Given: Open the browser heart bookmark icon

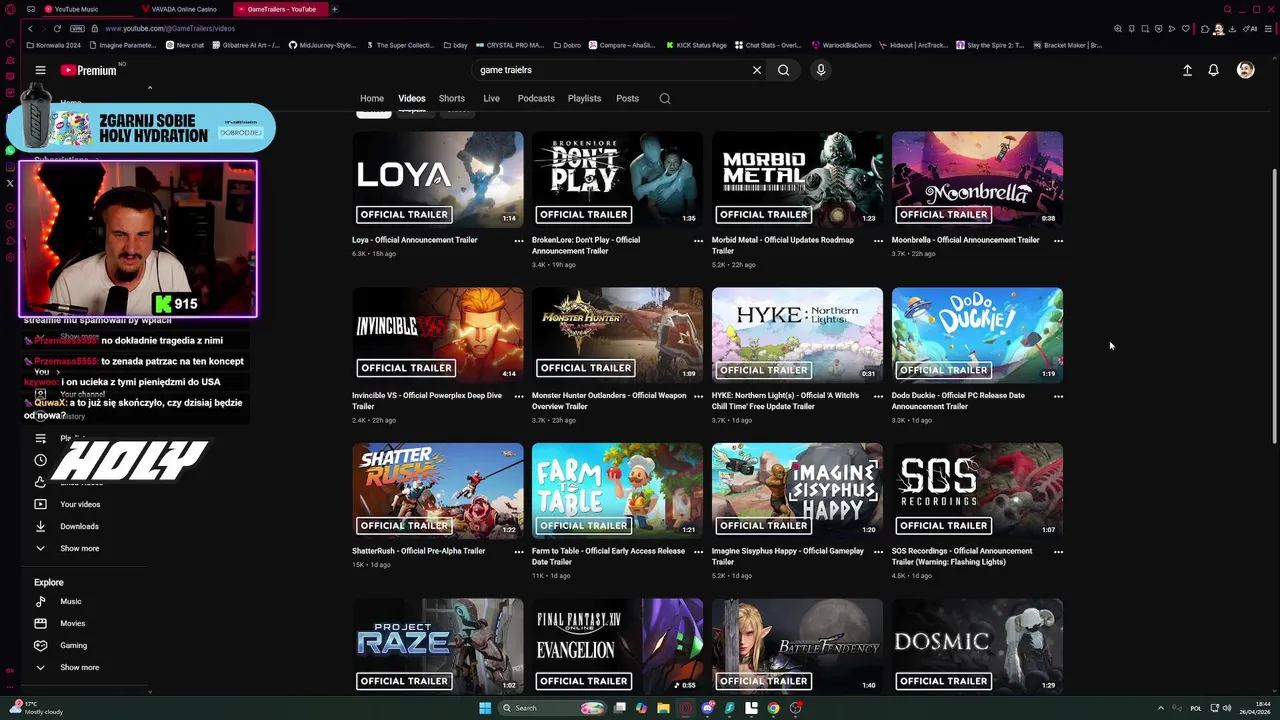Looking at the screenshot, I should 1185,28.
